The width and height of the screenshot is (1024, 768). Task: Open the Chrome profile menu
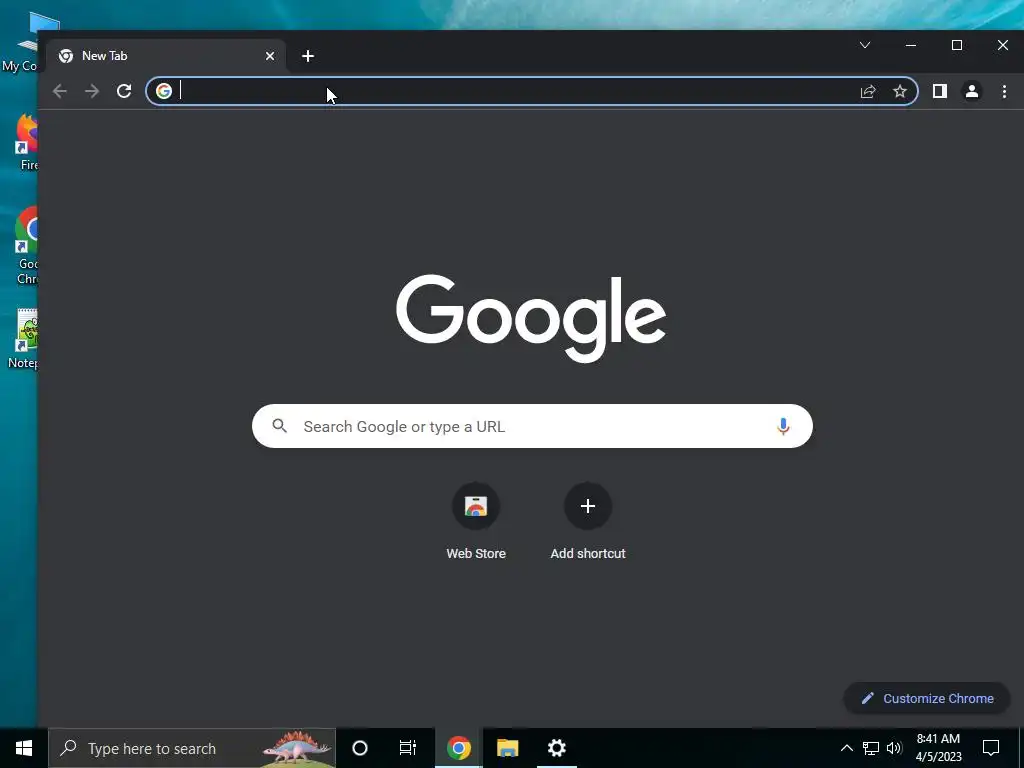point(972,91)
